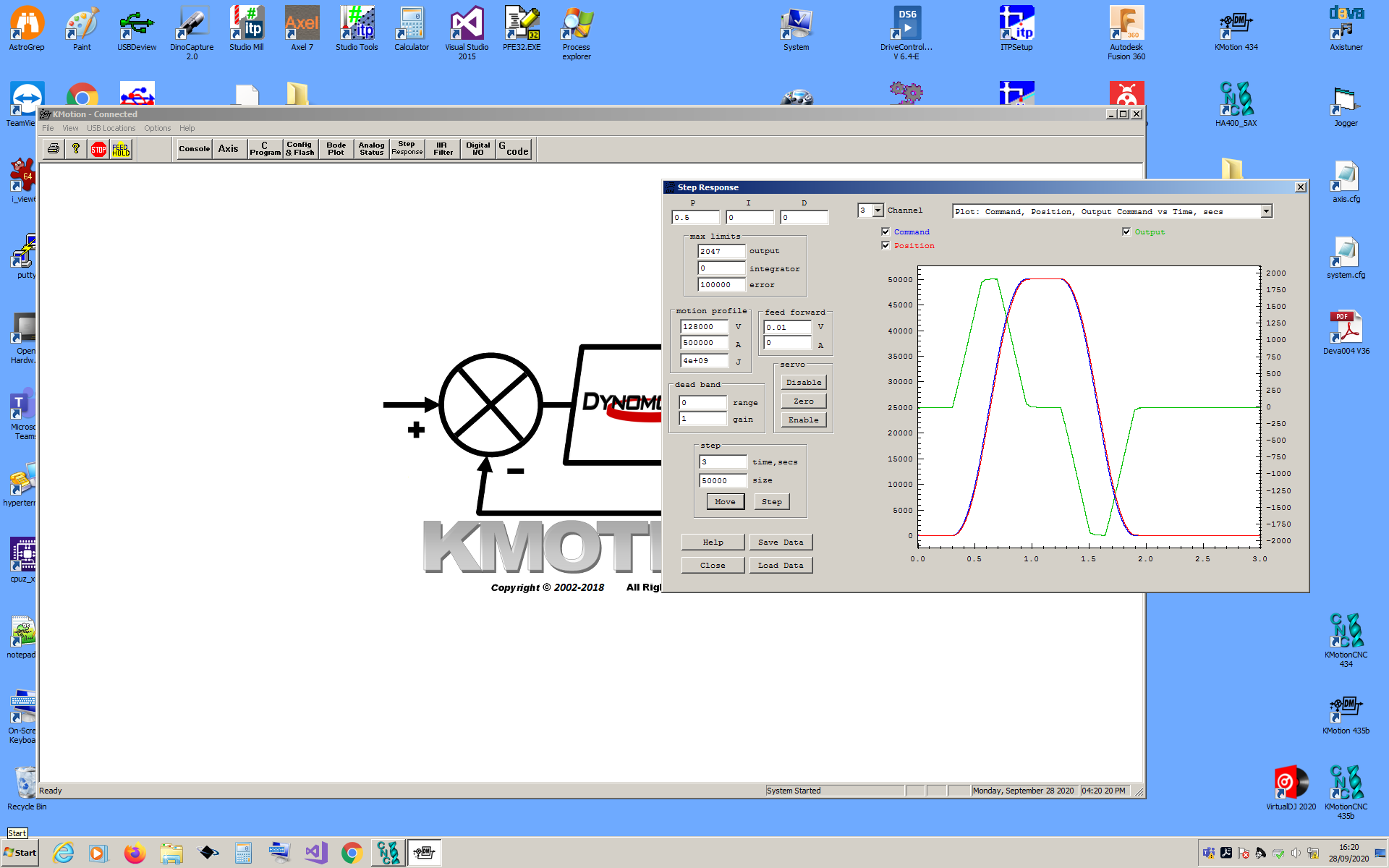Click the help question mark icon

(x=75, y=149)
